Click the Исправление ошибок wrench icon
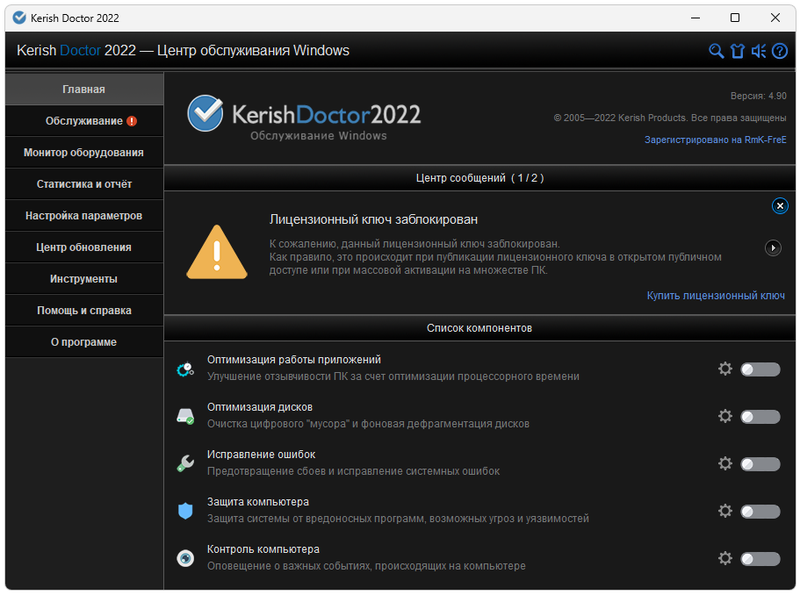800x595 pixels. [185, 463]
